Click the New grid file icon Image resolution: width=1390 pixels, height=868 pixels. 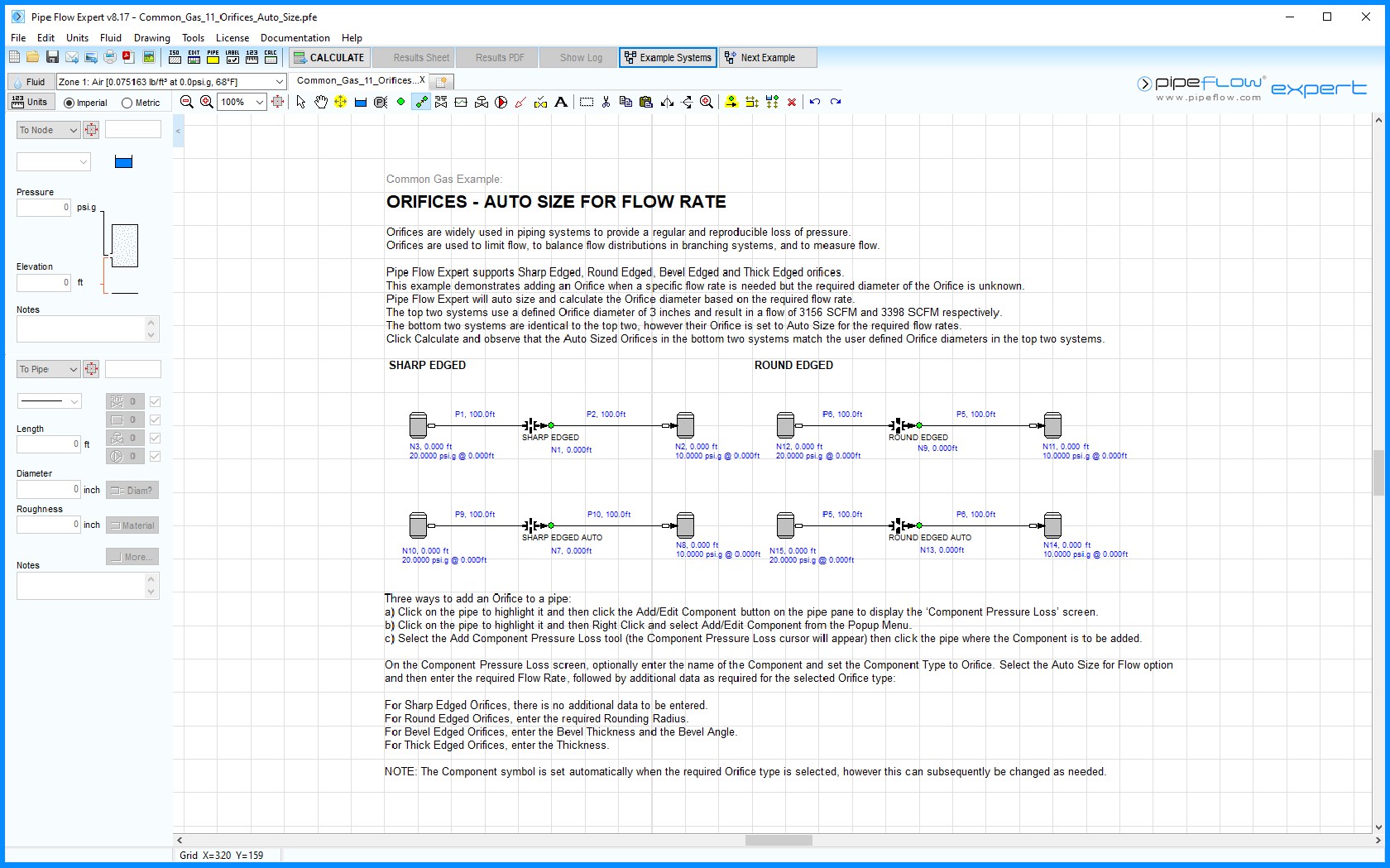(14, 57)
